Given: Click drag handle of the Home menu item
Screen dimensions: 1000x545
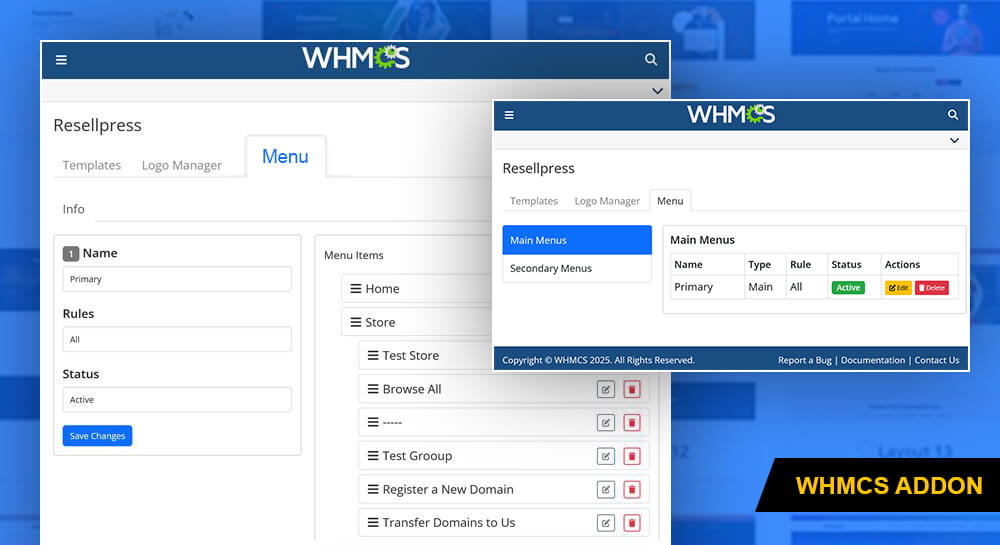Looking at the screenshot, I should point(356,289).
